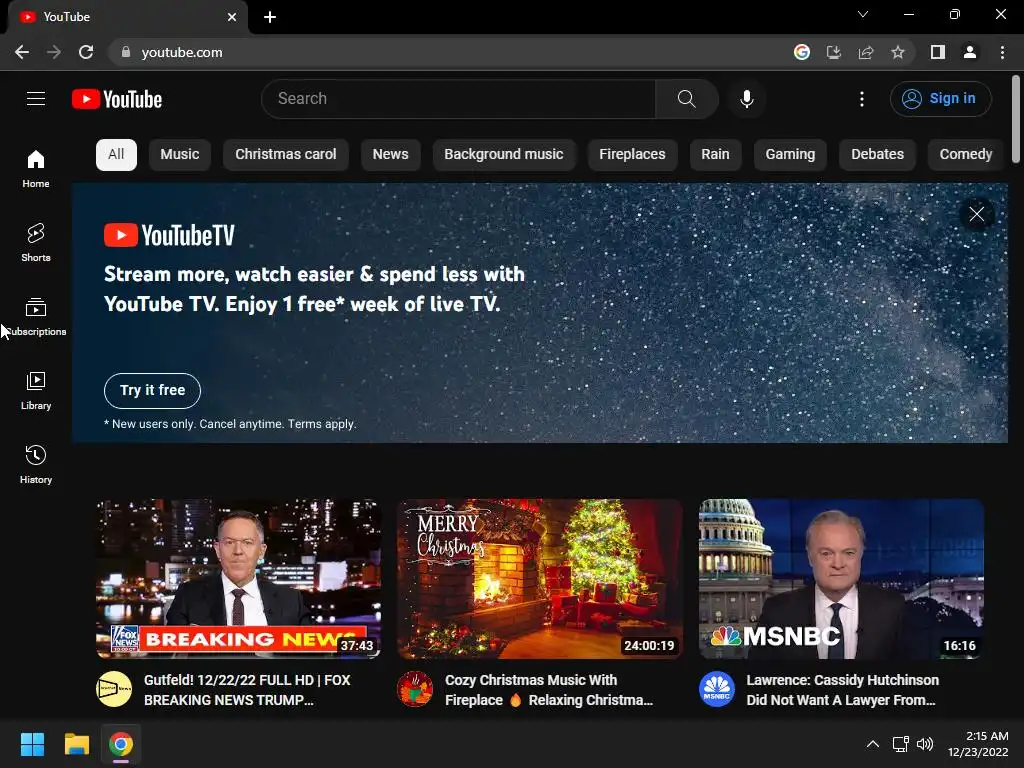Start voice search with microphone icon
Image resolution: width=1024 pixels, height=768 pixels.
coord(746,99)
